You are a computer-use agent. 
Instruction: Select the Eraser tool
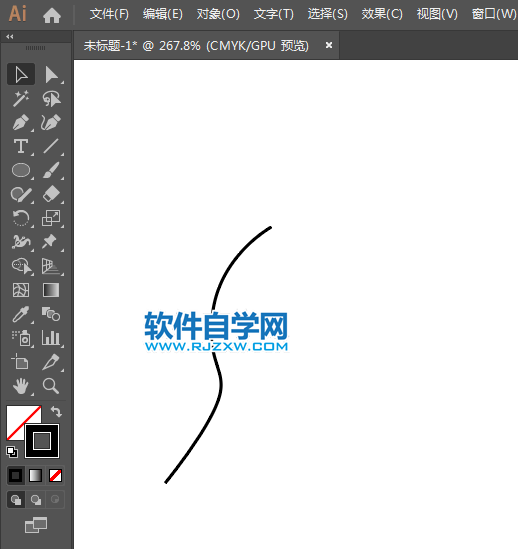click(51, 194)
